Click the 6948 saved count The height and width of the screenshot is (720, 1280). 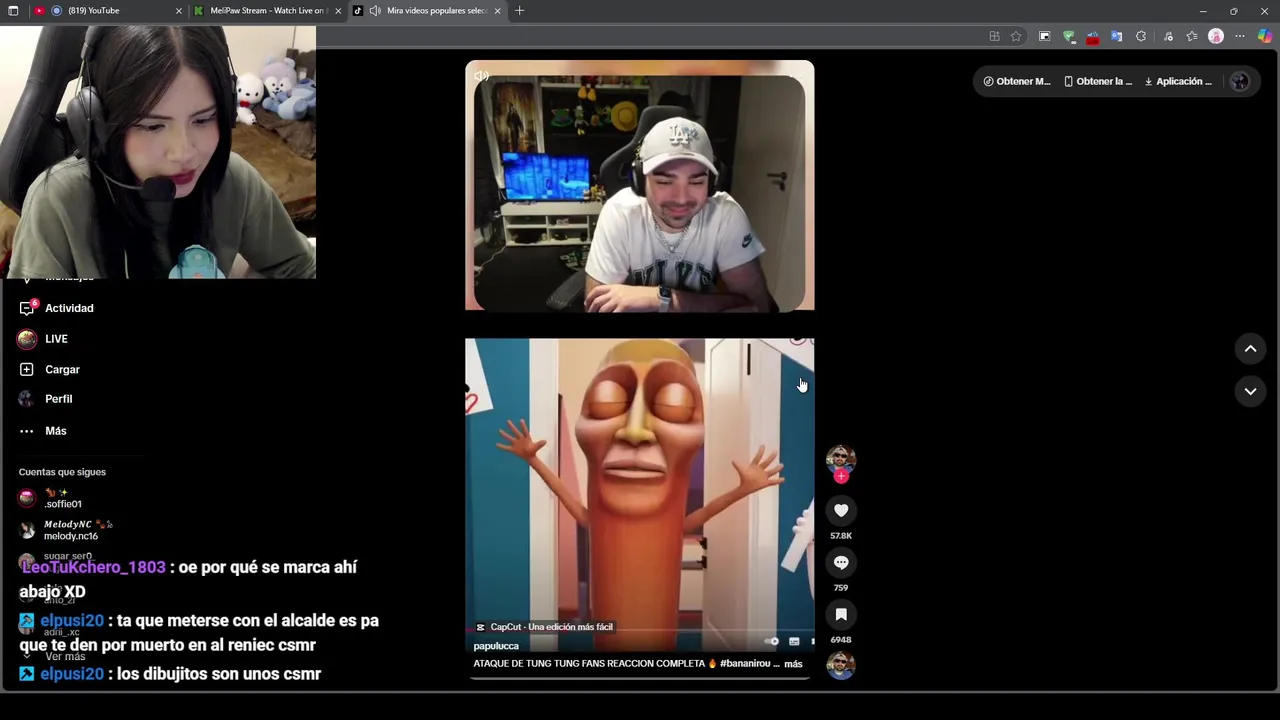pyautogui.click(x=841, y=640)
